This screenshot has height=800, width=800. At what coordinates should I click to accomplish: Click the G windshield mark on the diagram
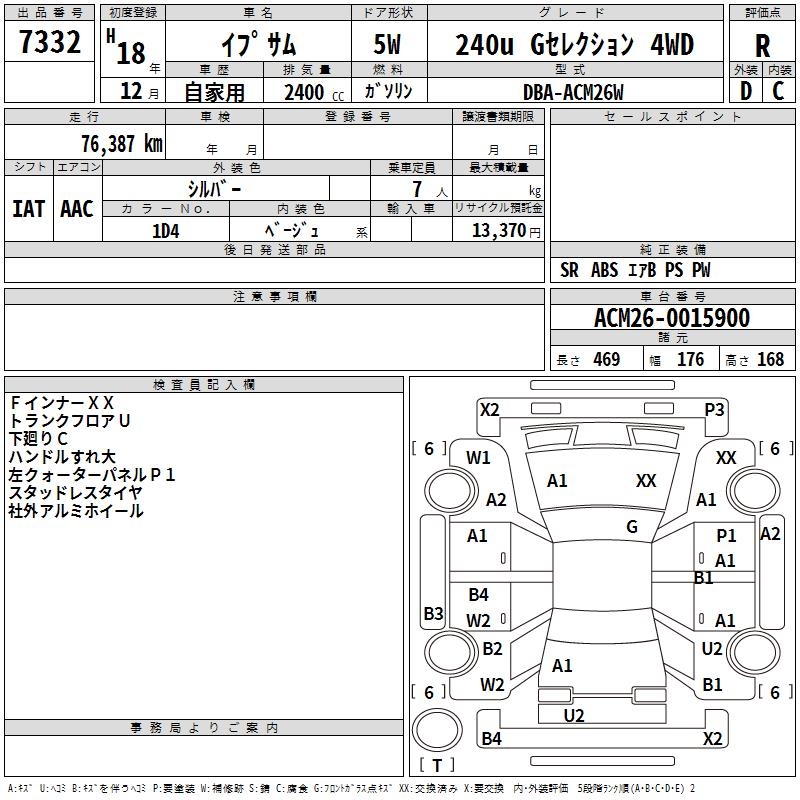coord(632,527)
